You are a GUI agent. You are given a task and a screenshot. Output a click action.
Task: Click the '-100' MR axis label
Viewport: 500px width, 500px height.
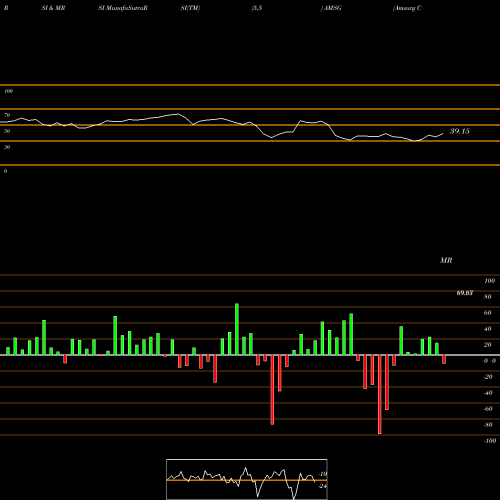(x=490, y=441)
